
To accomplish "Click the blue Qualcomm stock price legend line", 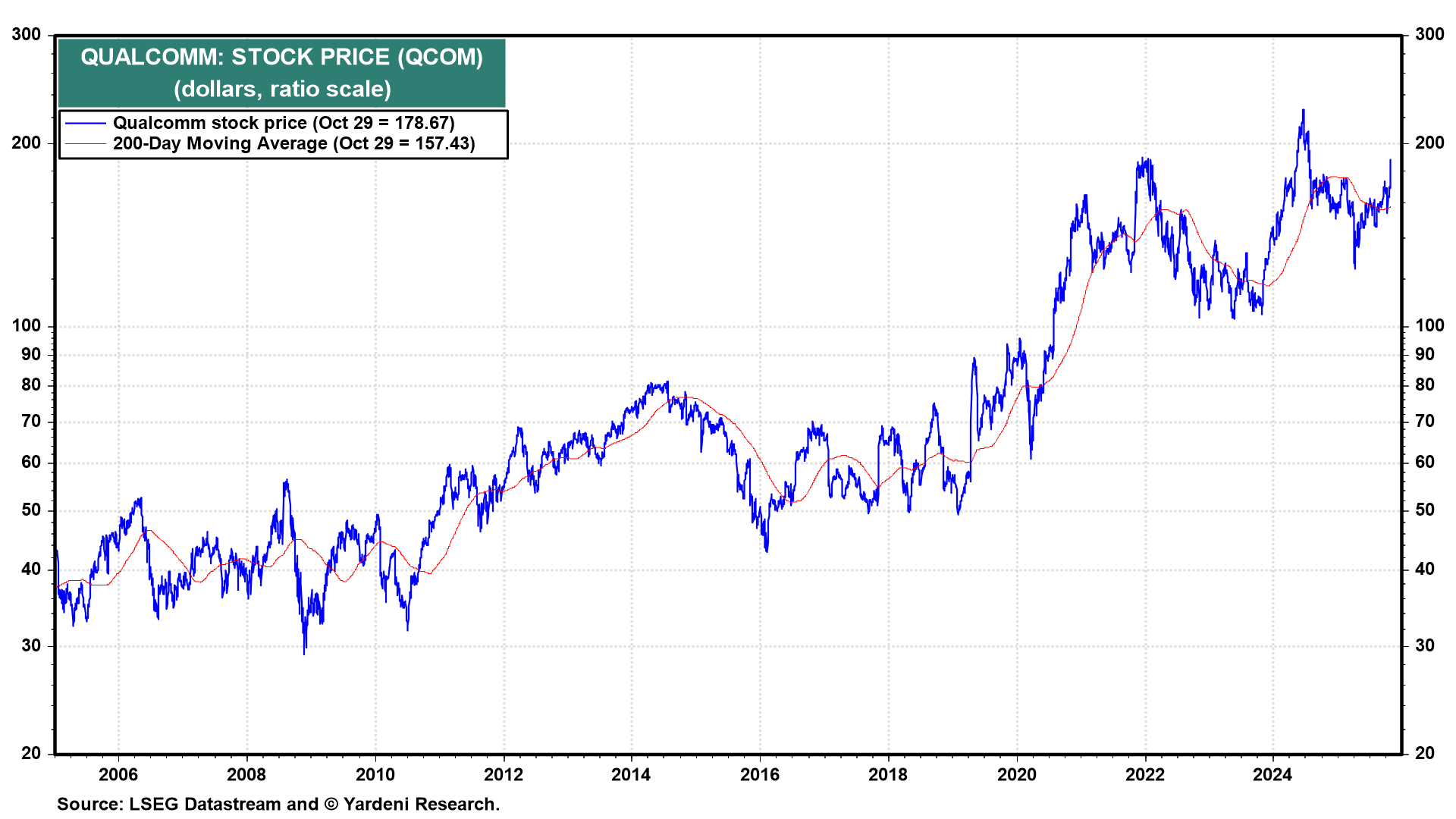I will click(x=85, y=123).
